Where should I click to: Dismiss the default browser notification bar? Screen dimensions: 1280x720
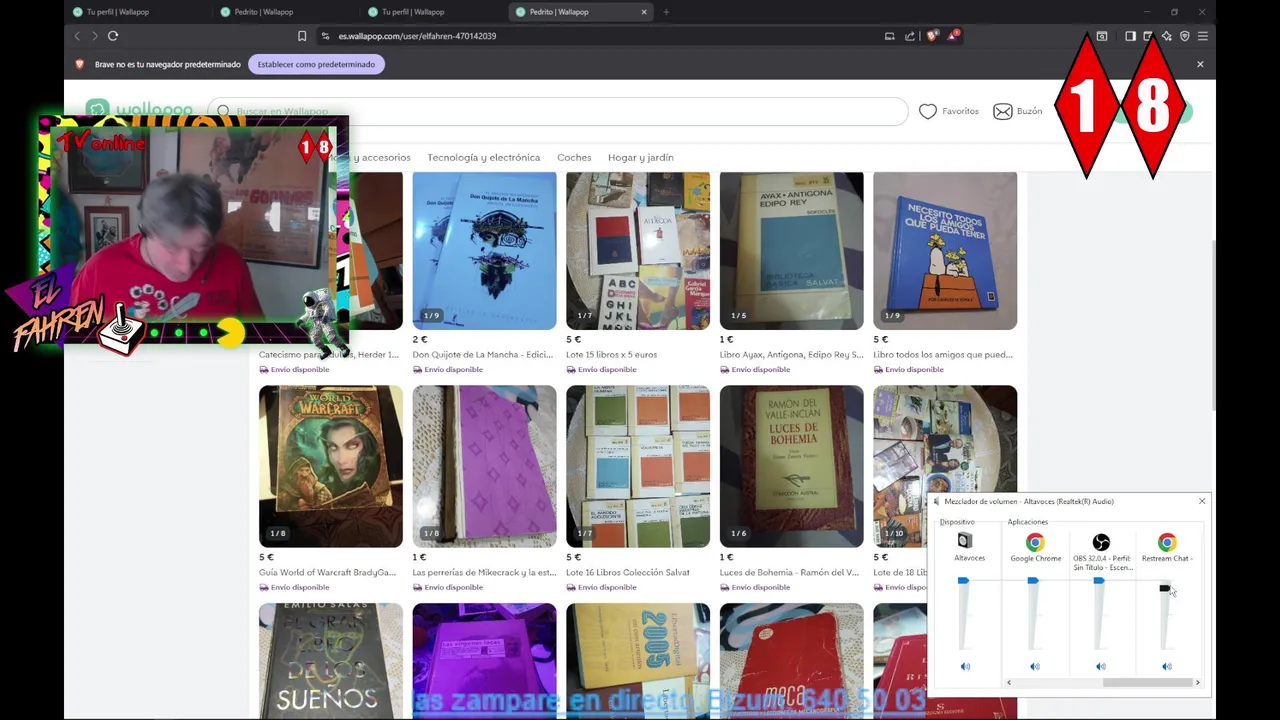click(1200, 64)
